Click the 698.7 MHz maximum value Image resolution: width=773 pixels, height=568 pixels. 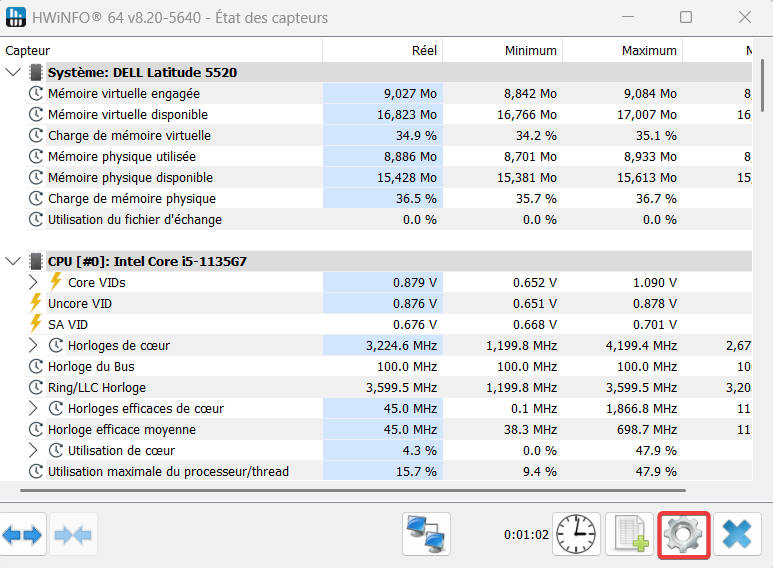(x=647, y=430)
